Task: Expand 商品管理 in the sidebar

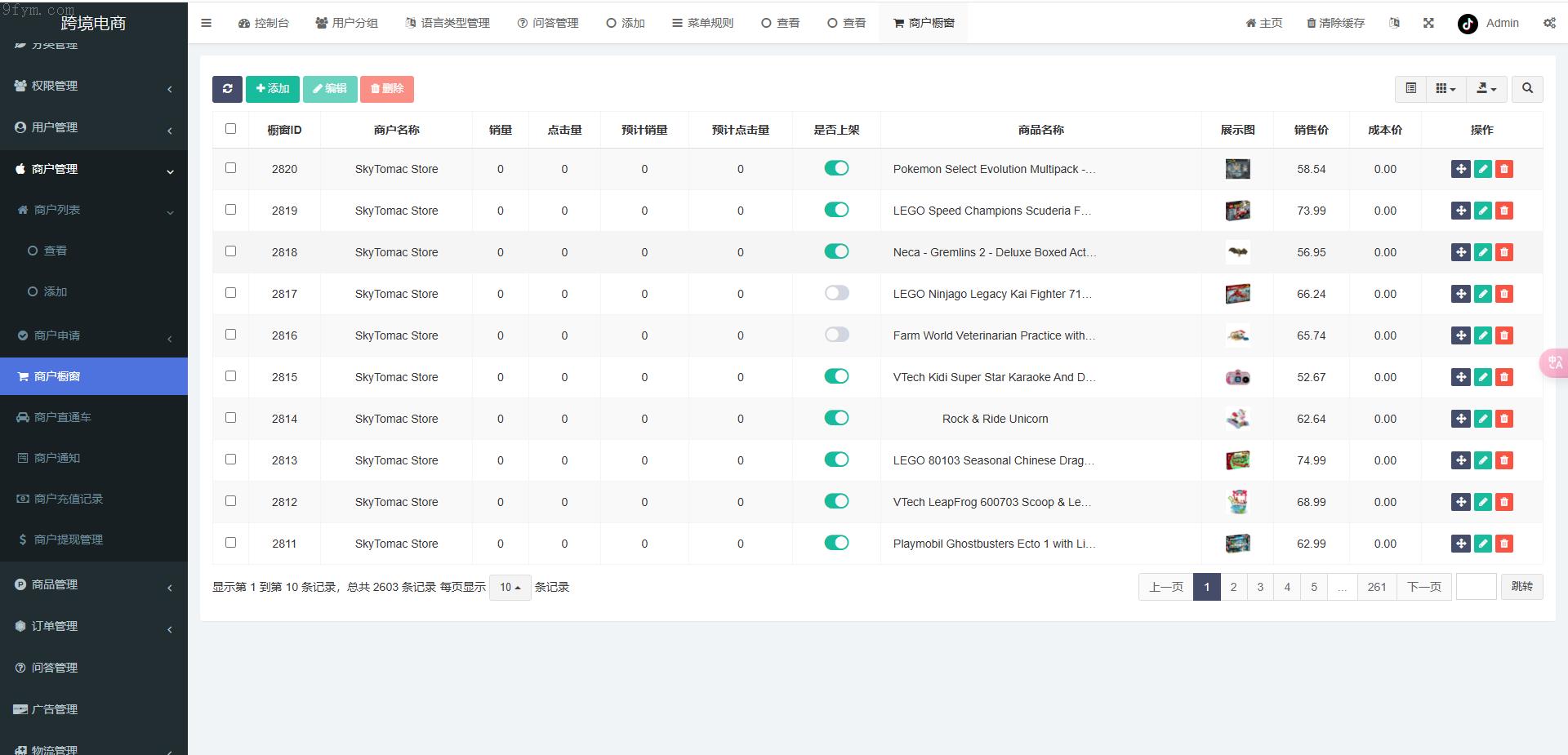Action: pyautogui.click(x=94, y=584)
